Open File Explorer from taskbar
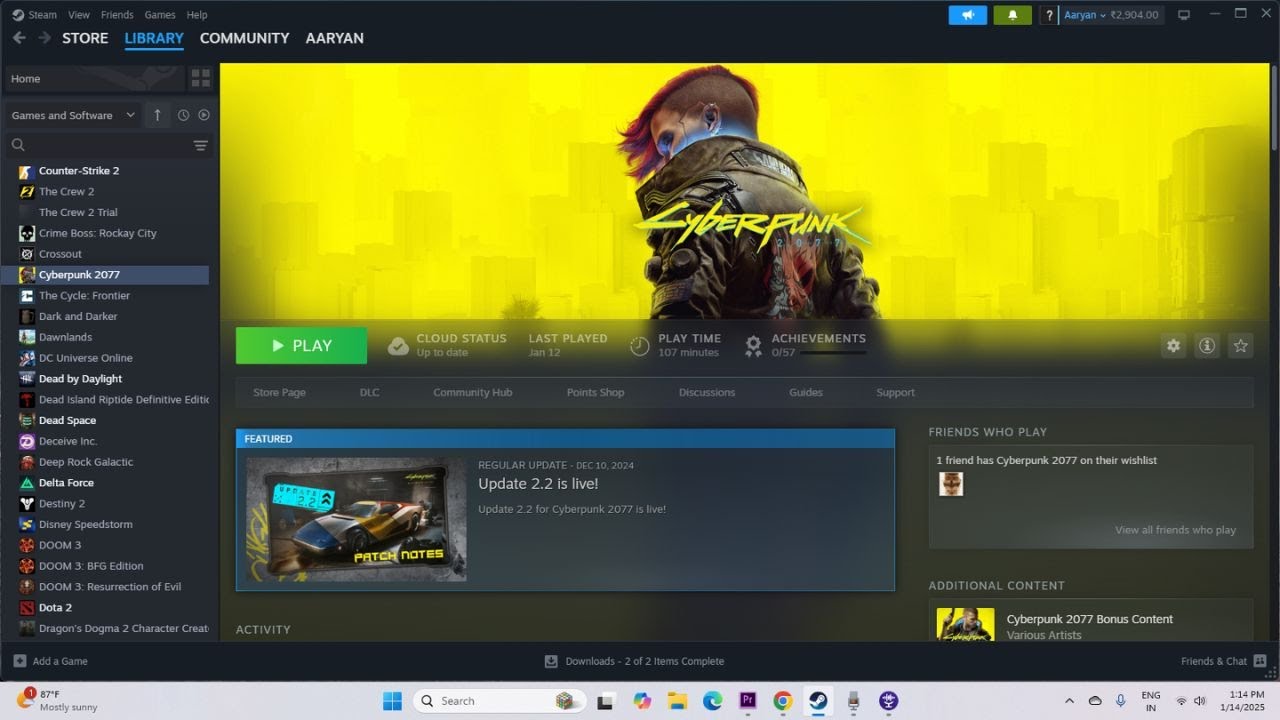Image resolution: width=1280 pixels, height=720 pixels. coord(677,701)
